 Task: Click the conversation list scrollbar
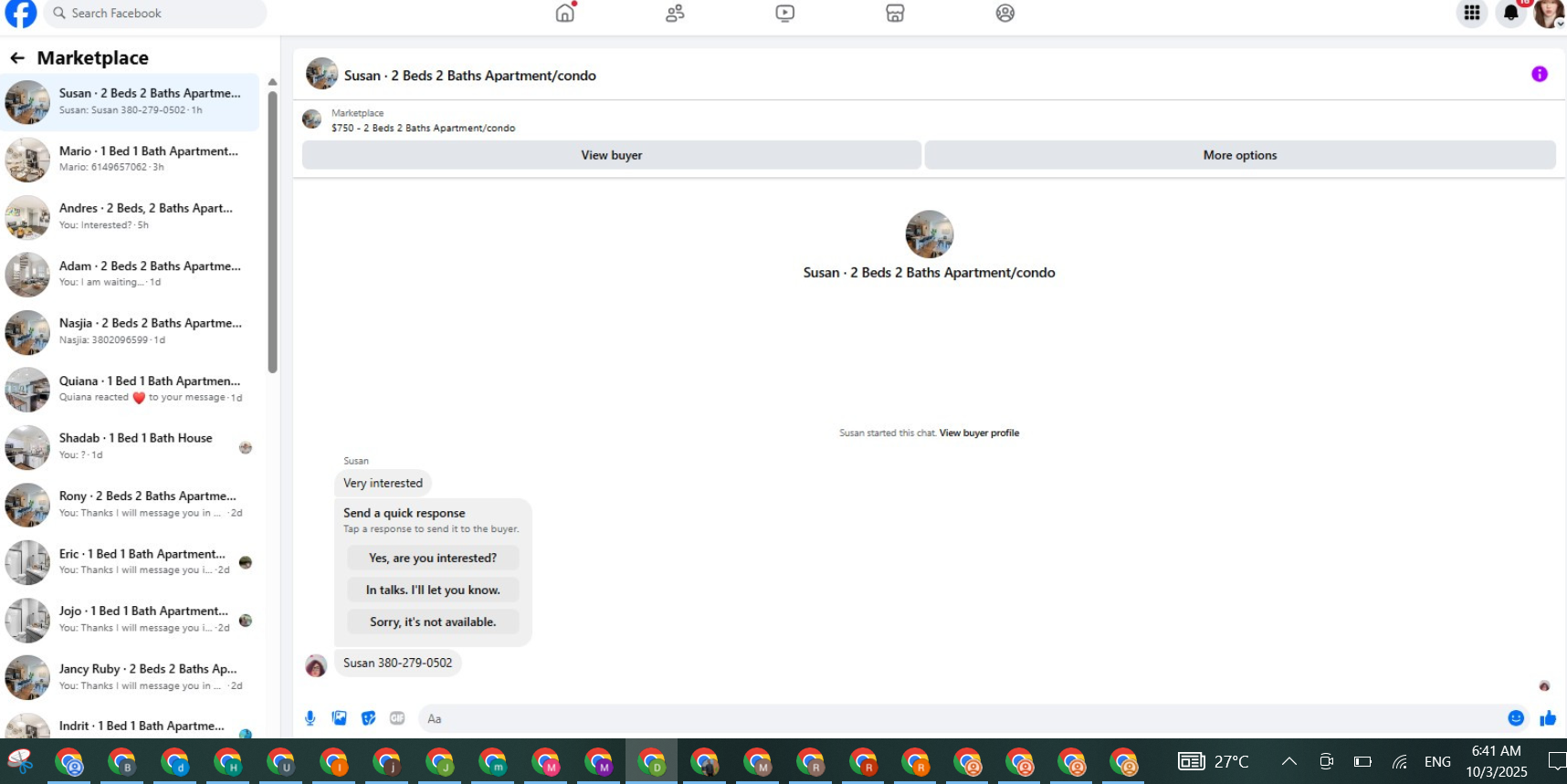(x=272, y=232)
